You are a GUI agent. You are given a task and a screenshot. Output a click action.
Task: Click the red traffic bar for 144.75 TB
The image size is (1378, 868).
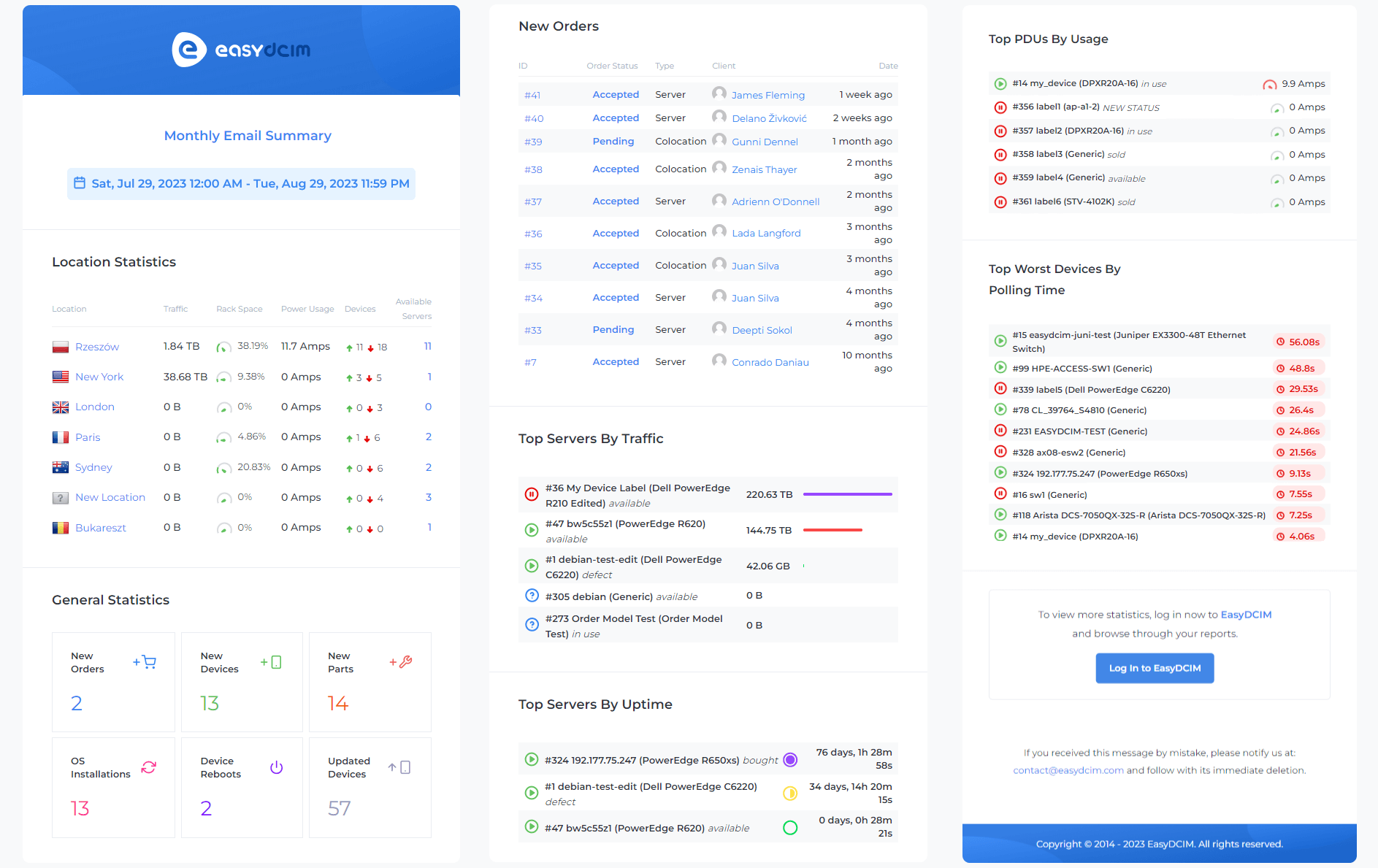coord(832,530)
